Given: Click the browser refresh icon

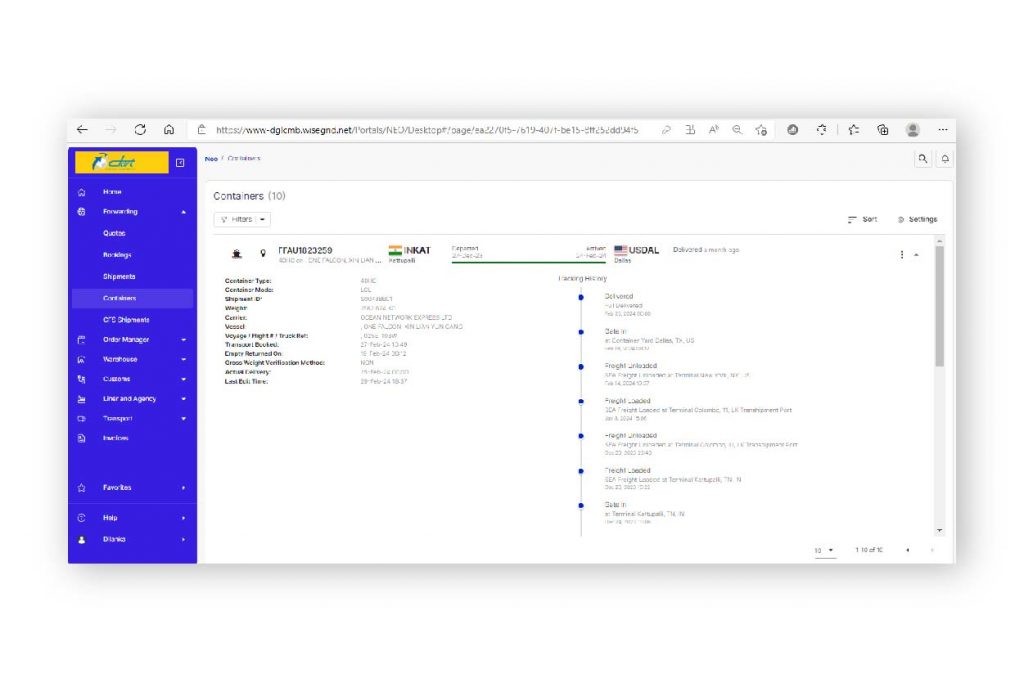Looking at the screenshot, I should point(140,130).
